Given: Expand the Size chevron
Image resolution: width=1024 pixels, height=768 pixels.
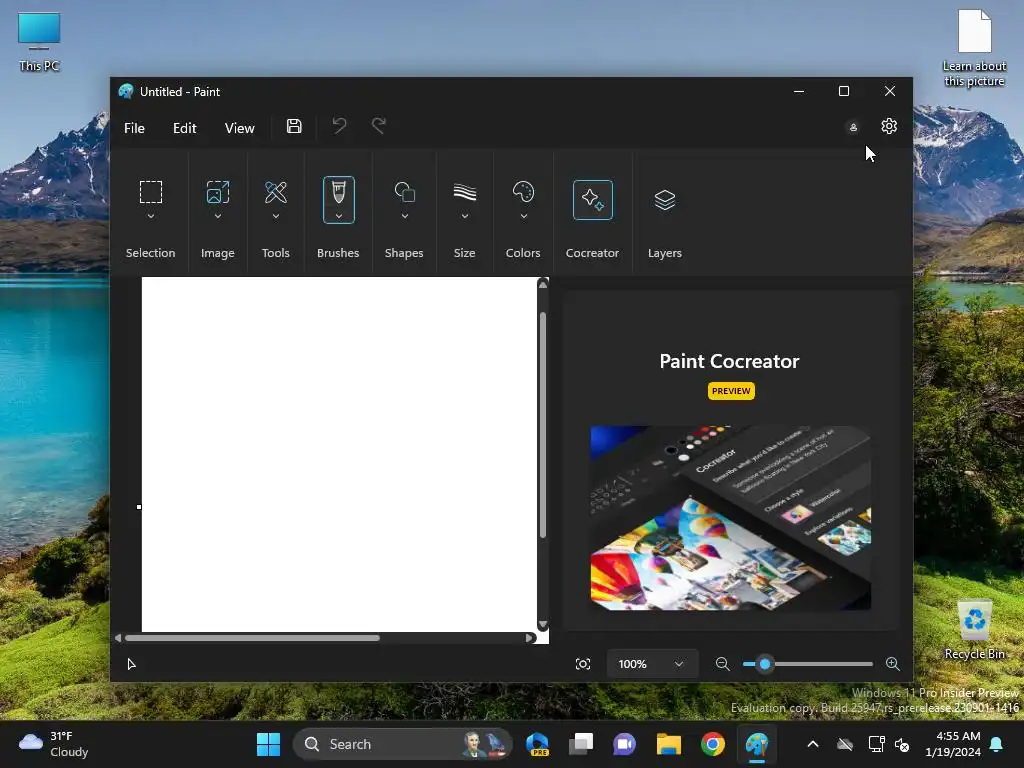Looking at the screenshot, I should [464, 216].
